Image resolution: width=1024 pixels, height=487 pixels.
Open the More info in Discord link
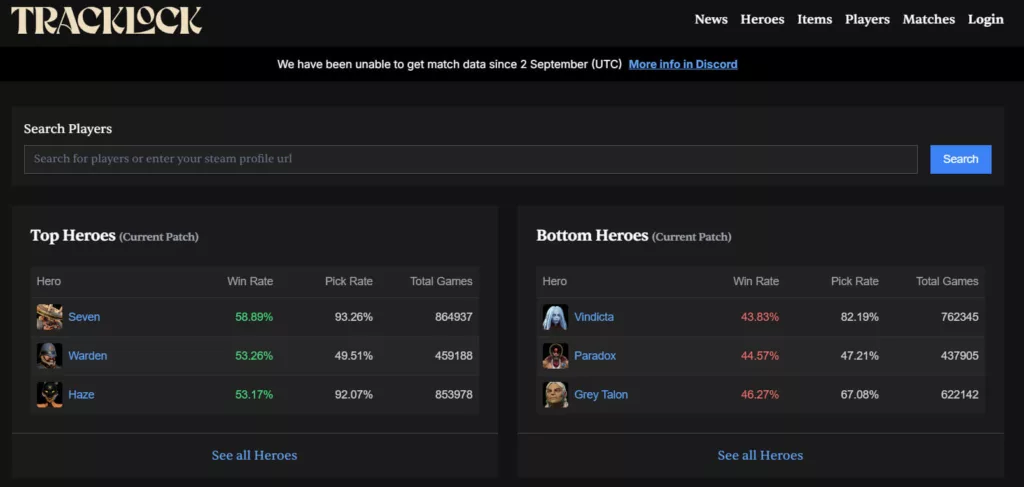coord(683,64)
